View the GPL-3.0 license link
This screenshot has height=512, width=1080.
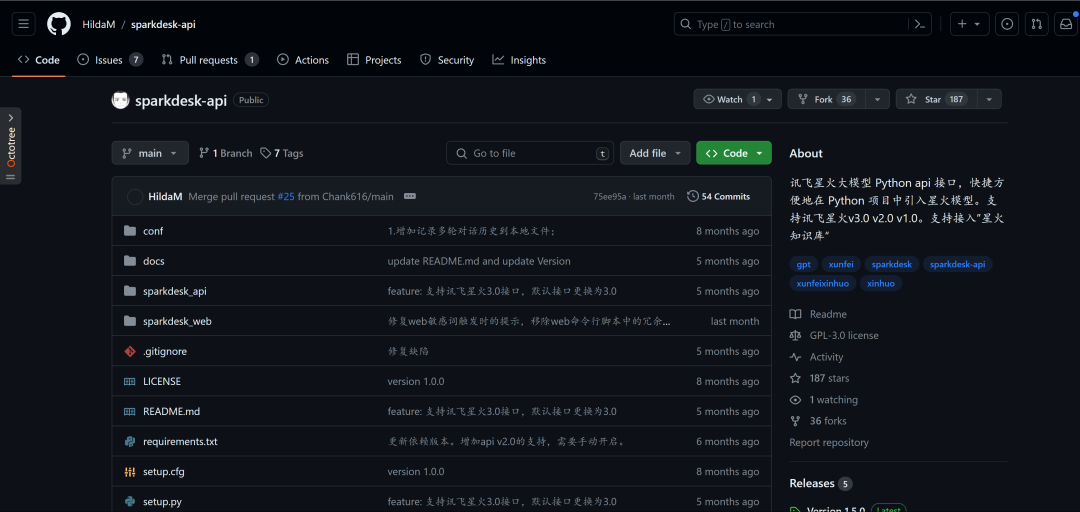tap(835, 336)
